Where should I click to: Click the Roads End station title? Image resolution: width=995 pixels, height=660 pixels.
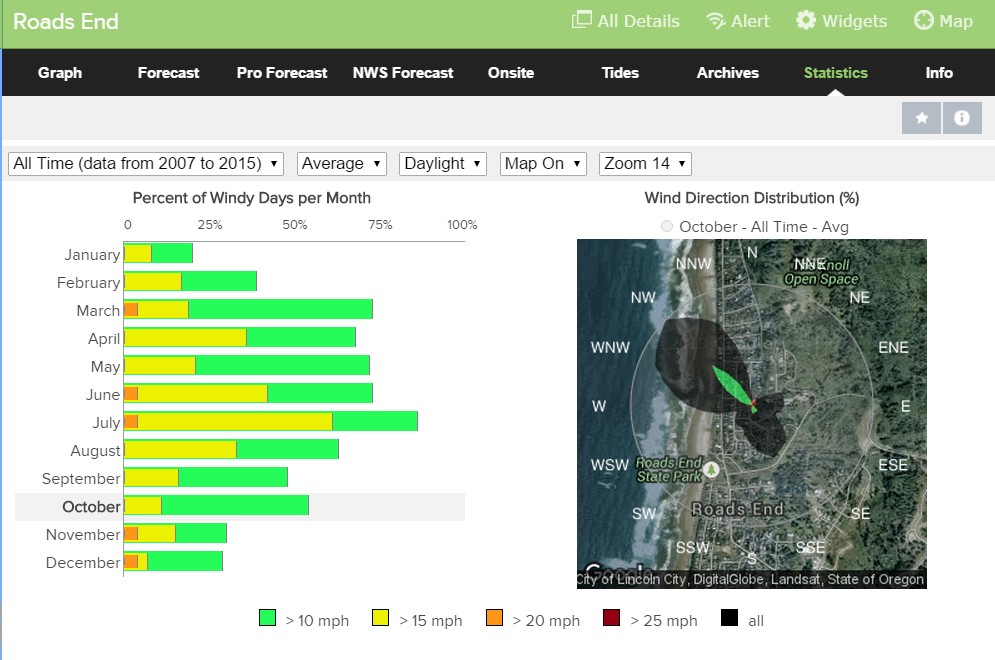[x=66, y=22]
